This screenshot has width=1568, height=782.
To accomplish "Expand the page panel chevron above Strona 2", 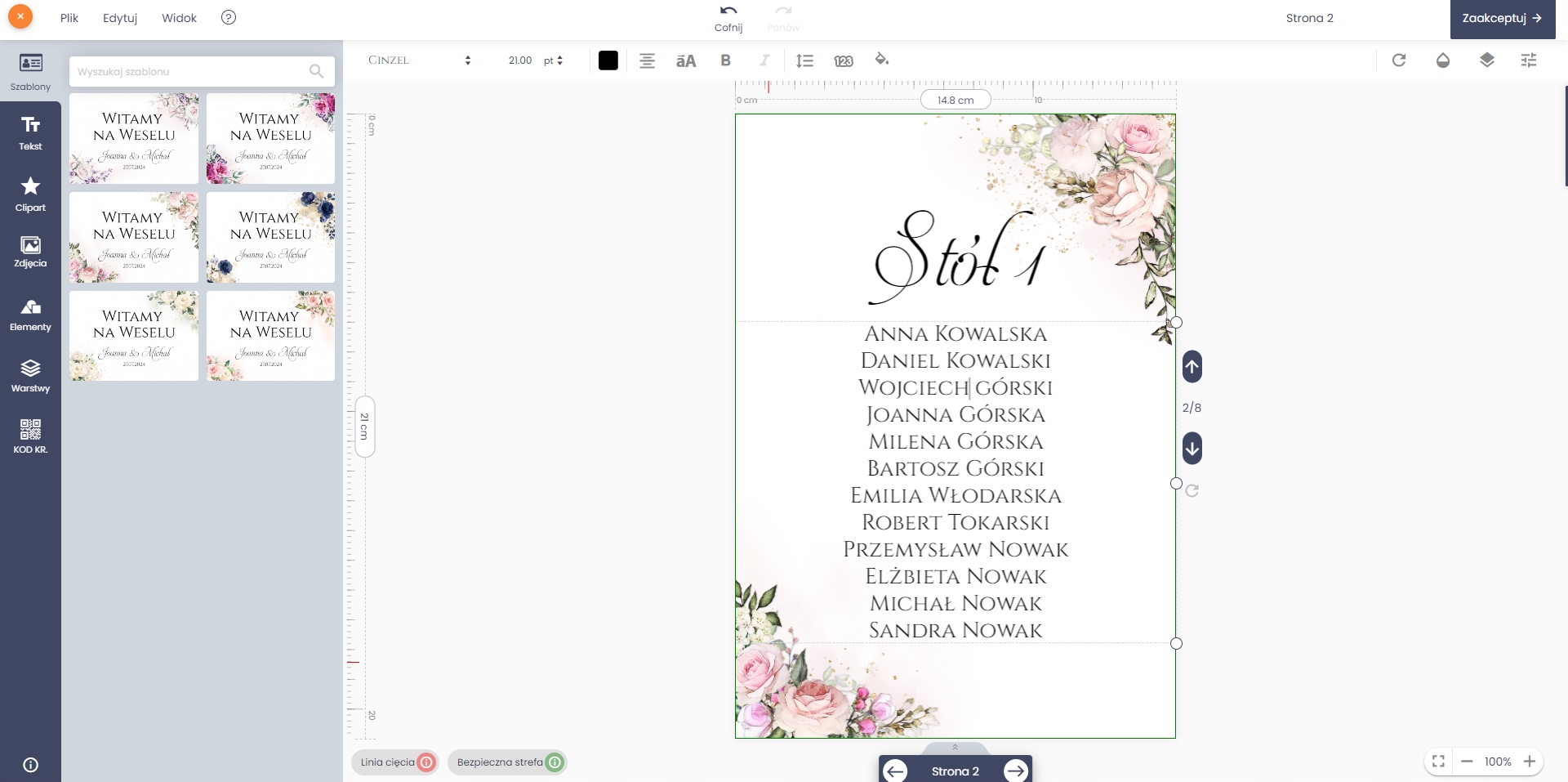I will pos(955,747).
